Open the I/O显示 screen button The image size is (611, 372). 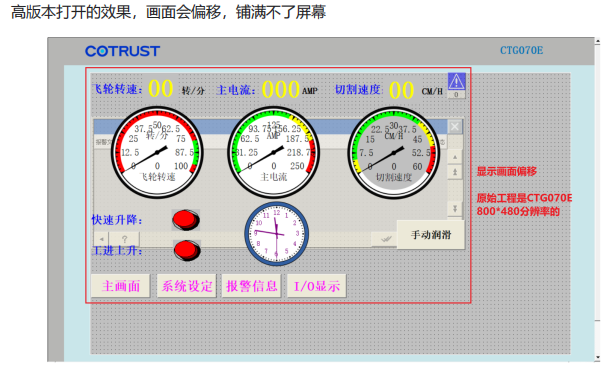[316, 286]
